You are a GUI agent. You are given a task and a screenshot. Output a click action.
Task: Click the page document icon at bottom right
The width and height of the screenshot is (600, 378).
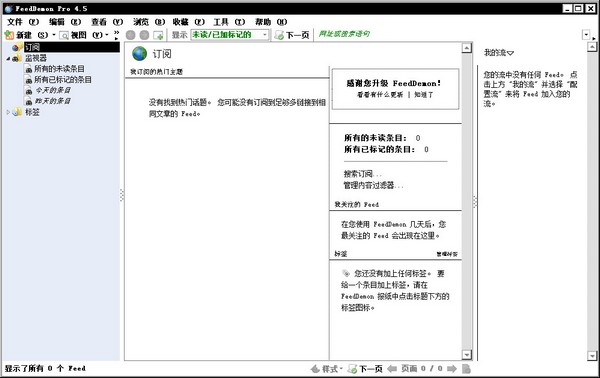[x=466, y=369]
